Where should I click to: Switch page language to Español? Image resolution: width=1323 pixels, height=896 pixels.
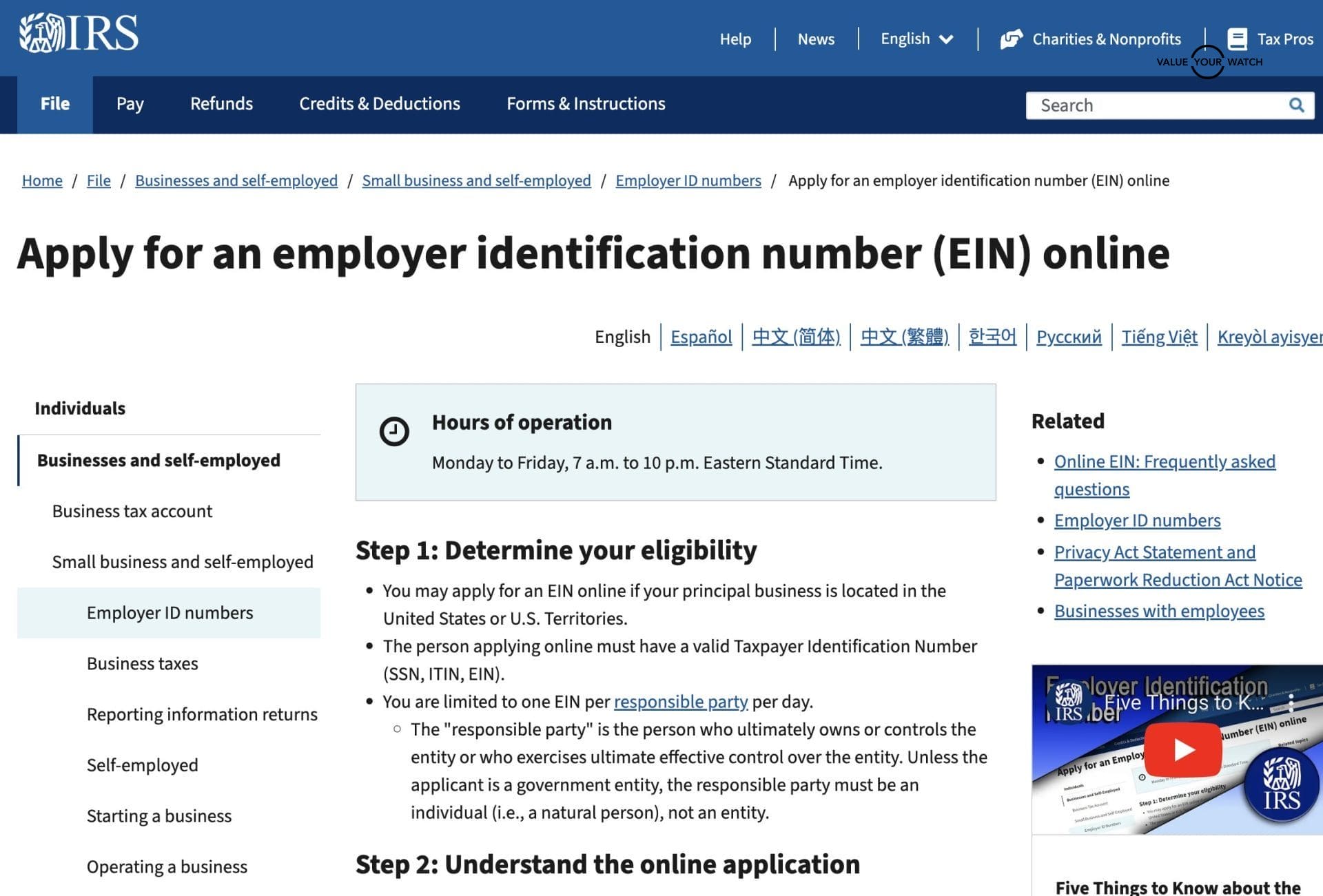coord(701,337)
